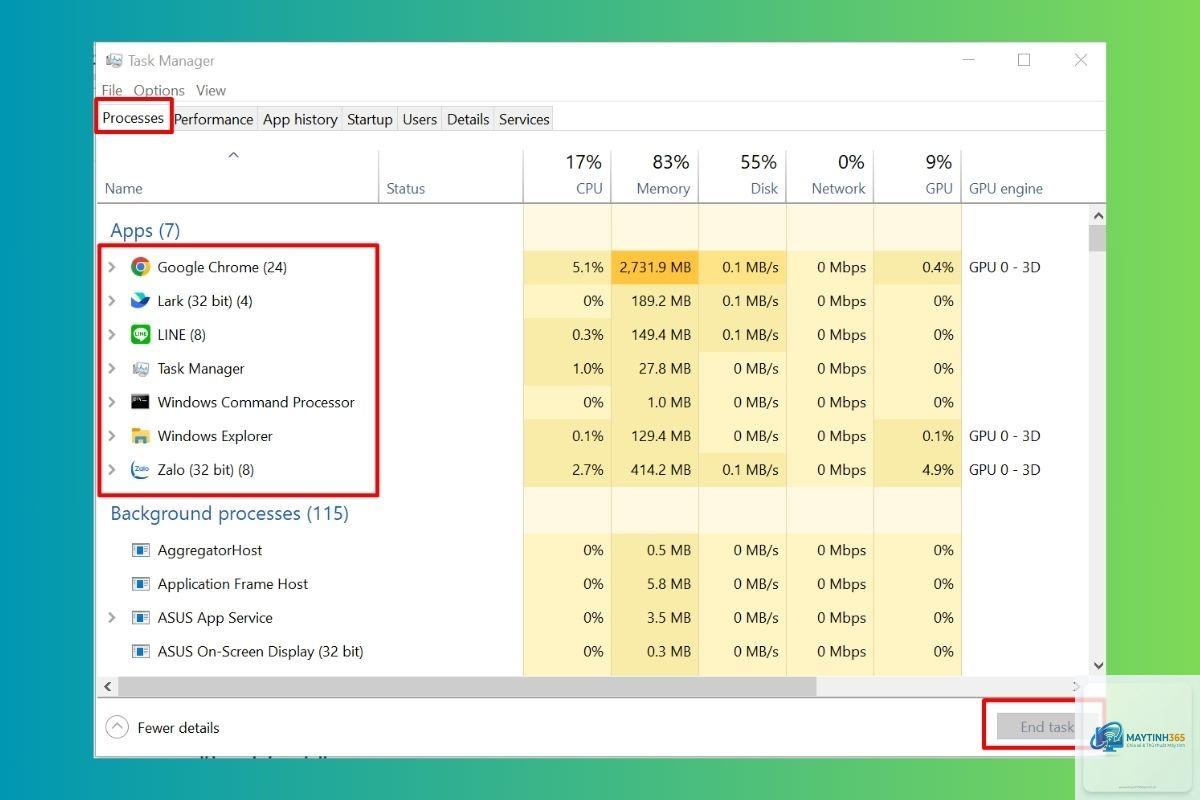Click the Google Chrome (24) name text
This screenshot has height=800, width=1200.
pyautogui.click(x=222, y=267)
